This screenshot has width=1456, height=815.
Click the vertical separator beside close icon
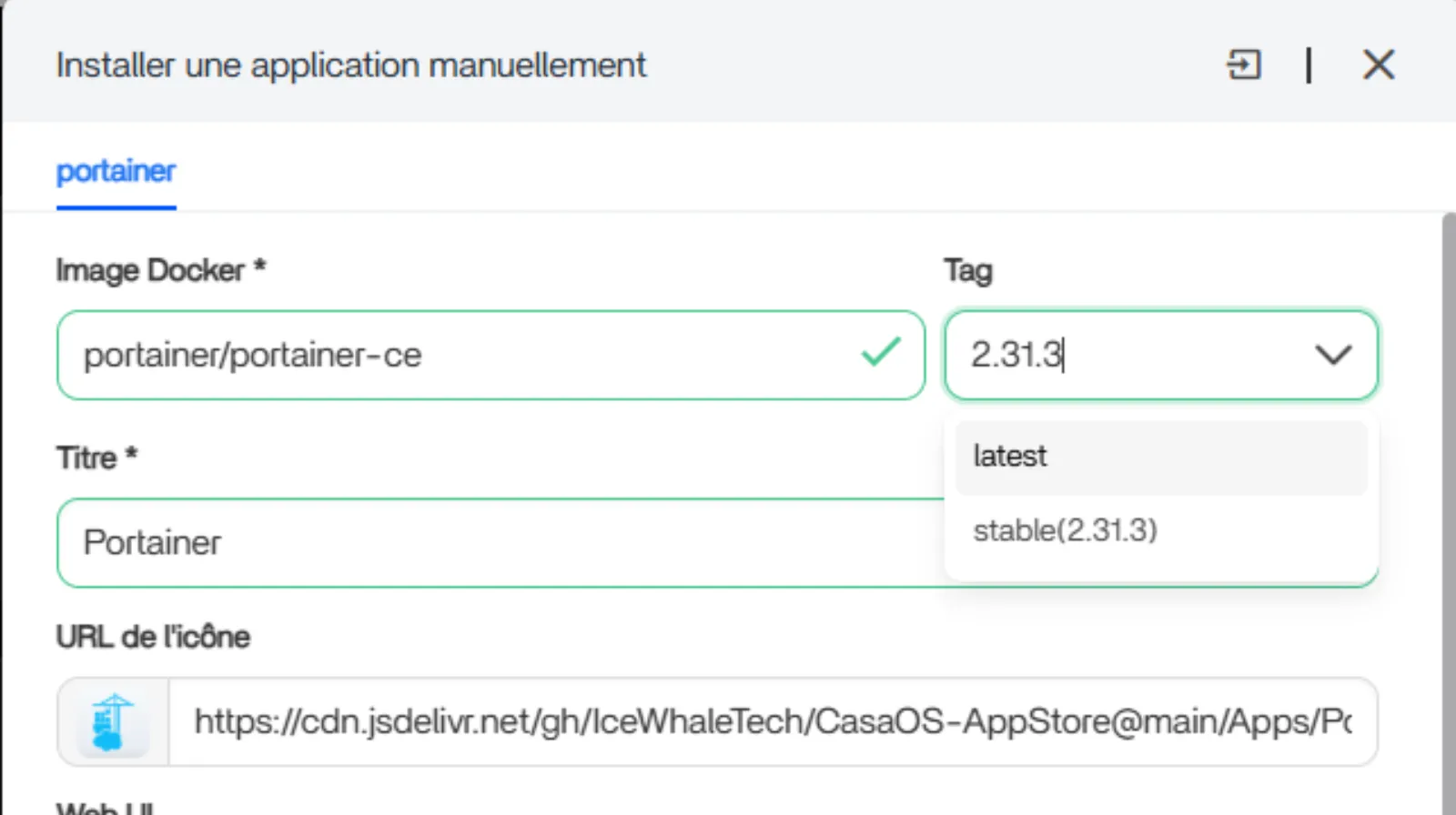(x=1309, y=65)
